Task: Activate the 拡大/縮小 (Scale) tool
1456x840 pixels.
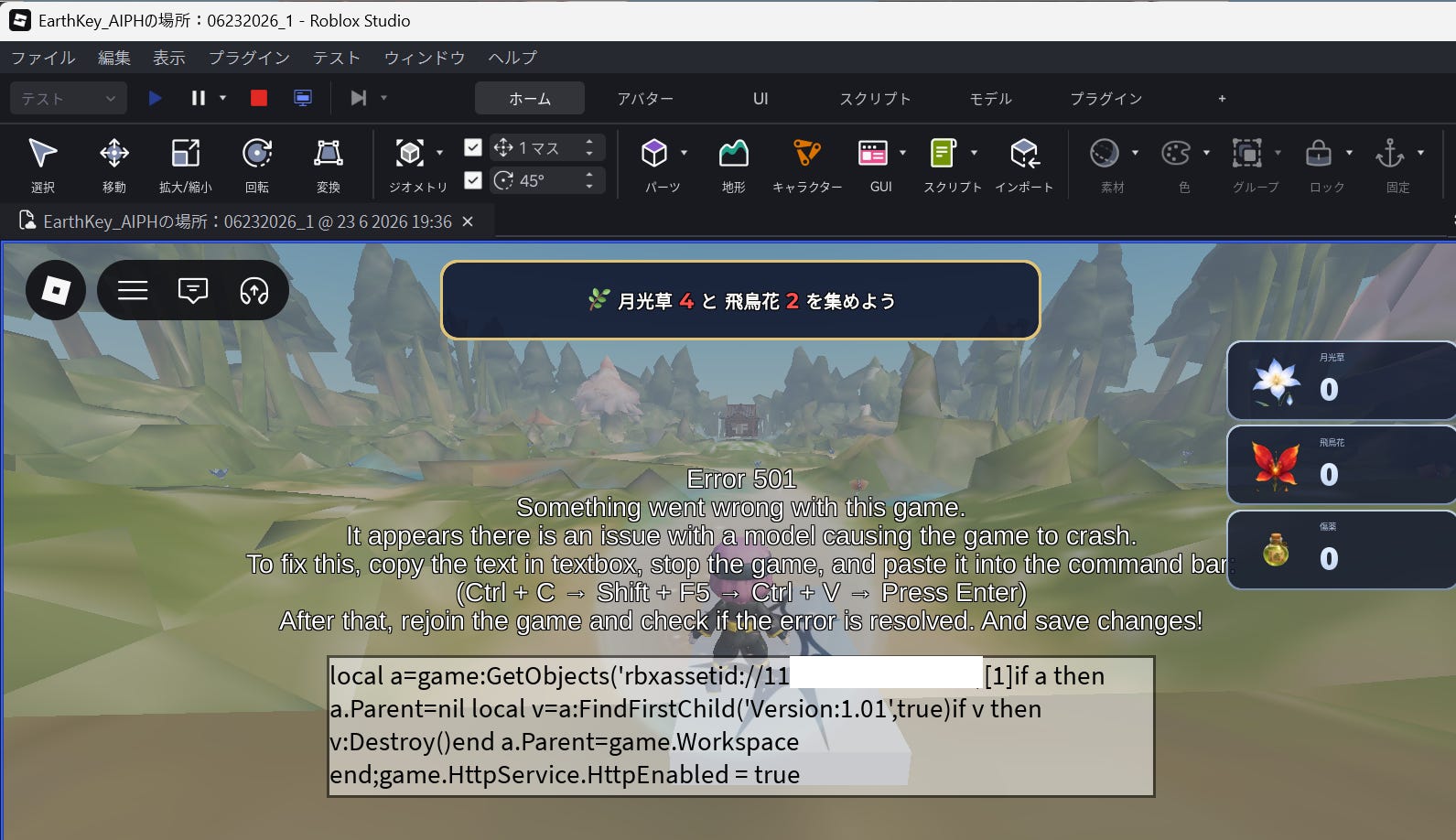Action: (x=186, y=164)
